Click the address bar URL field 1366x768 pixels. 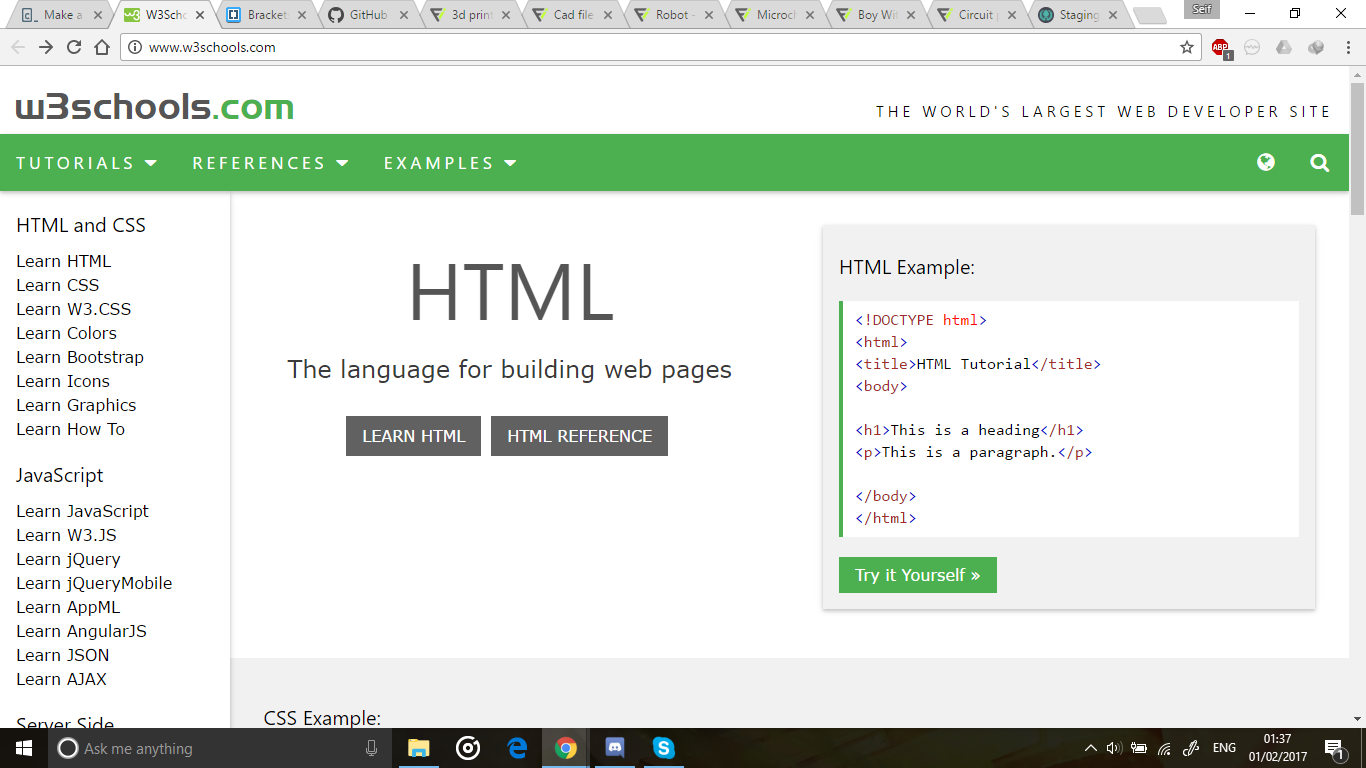[660, 47]
